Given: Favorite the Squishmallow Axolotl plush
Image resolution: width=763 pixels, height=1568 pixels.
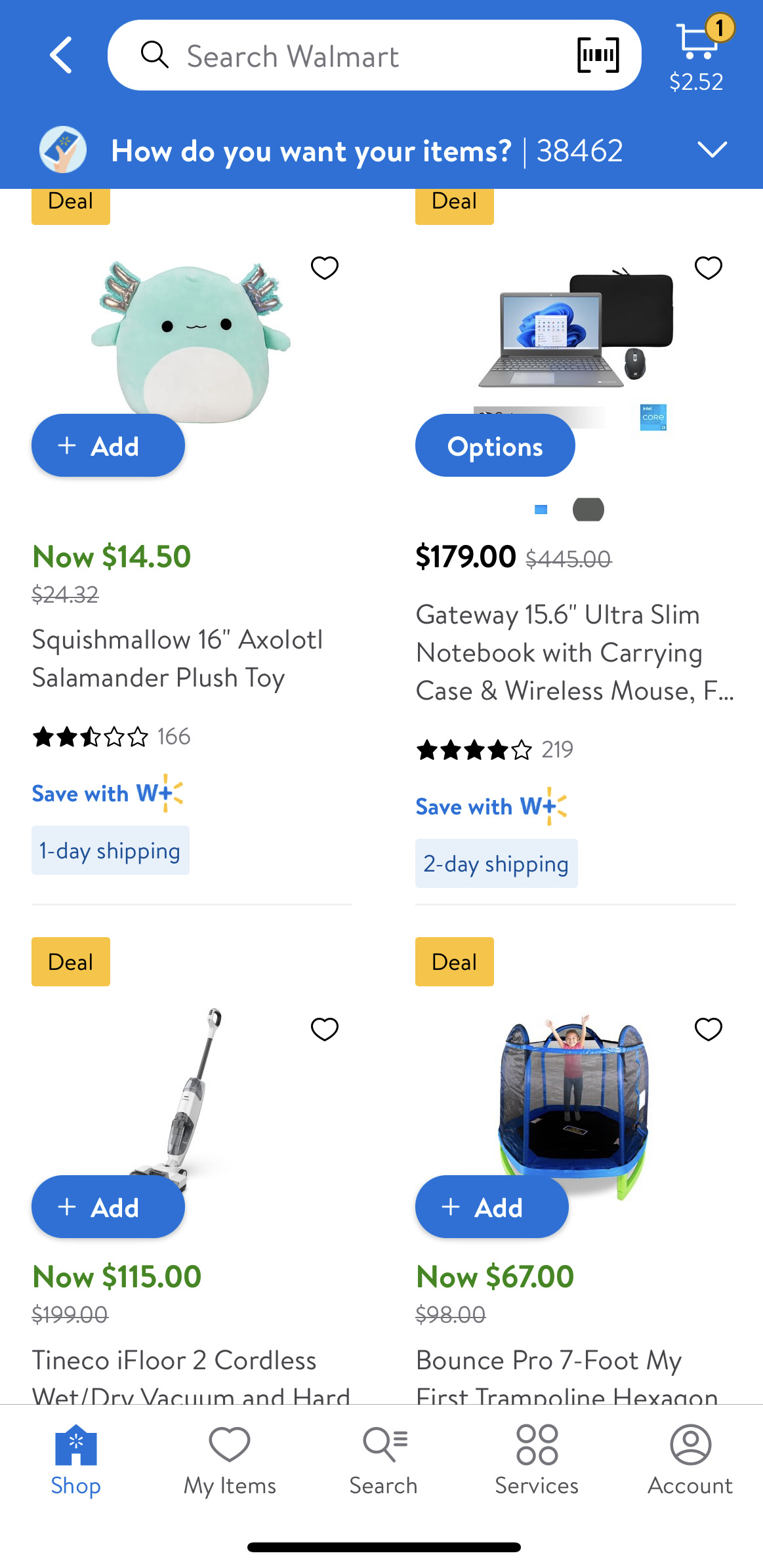Looking at the screenshot, I should click(x=325, y=268).
